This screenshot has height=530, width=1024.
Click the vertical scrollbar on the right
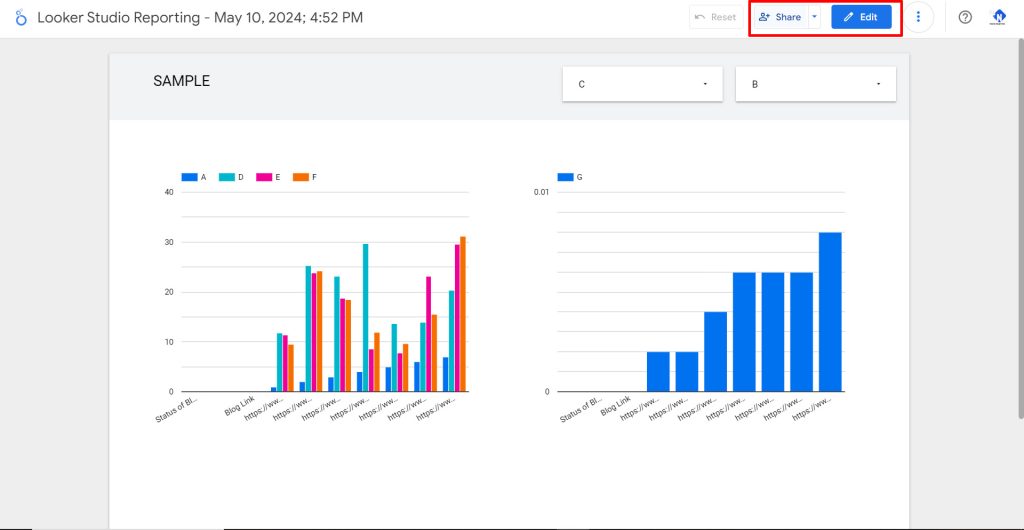[1019, 230]
